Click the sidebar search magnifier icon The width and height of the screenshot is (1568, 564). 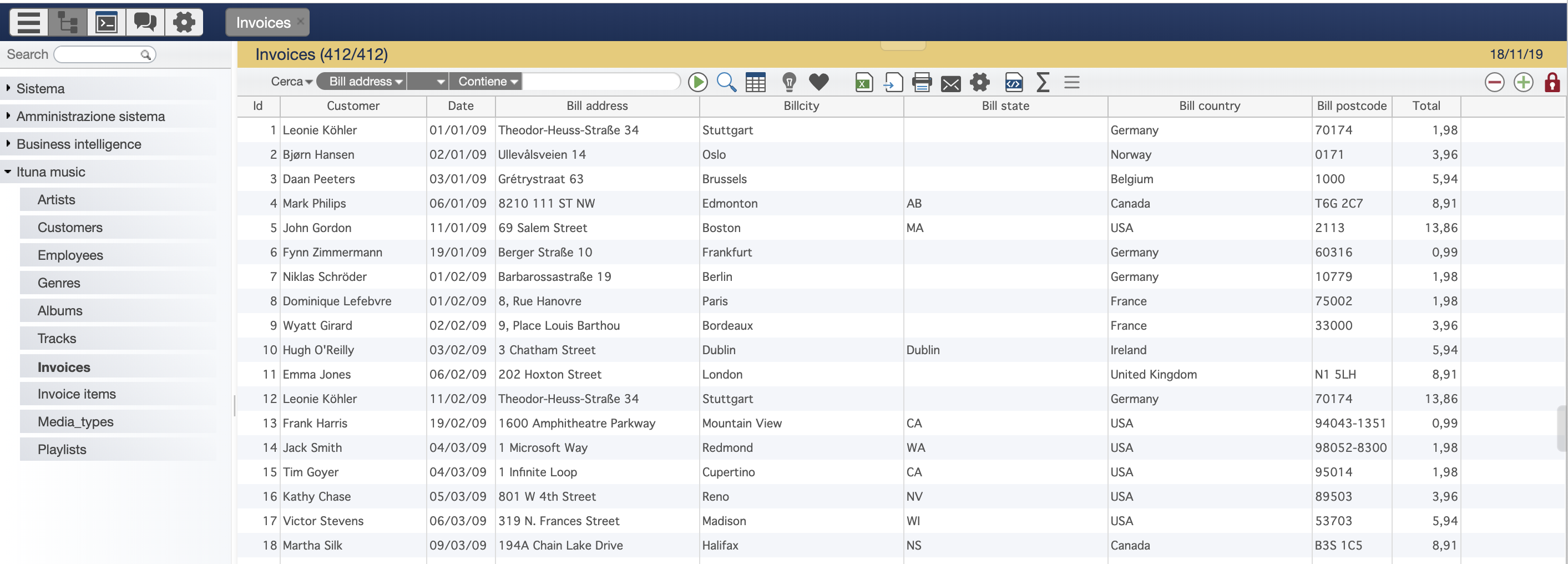click(x=145, y=55)
